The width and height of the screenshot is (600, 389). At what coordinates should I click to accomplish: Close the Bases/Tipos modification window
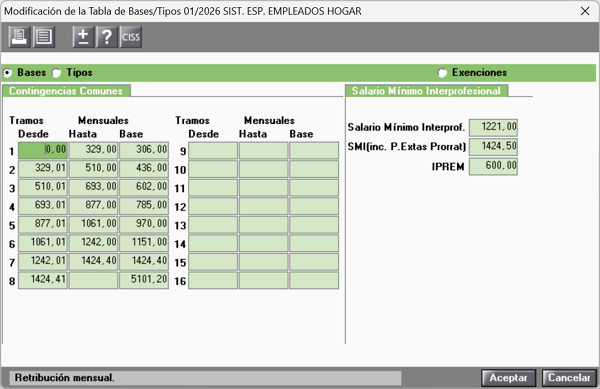point(585,11)
